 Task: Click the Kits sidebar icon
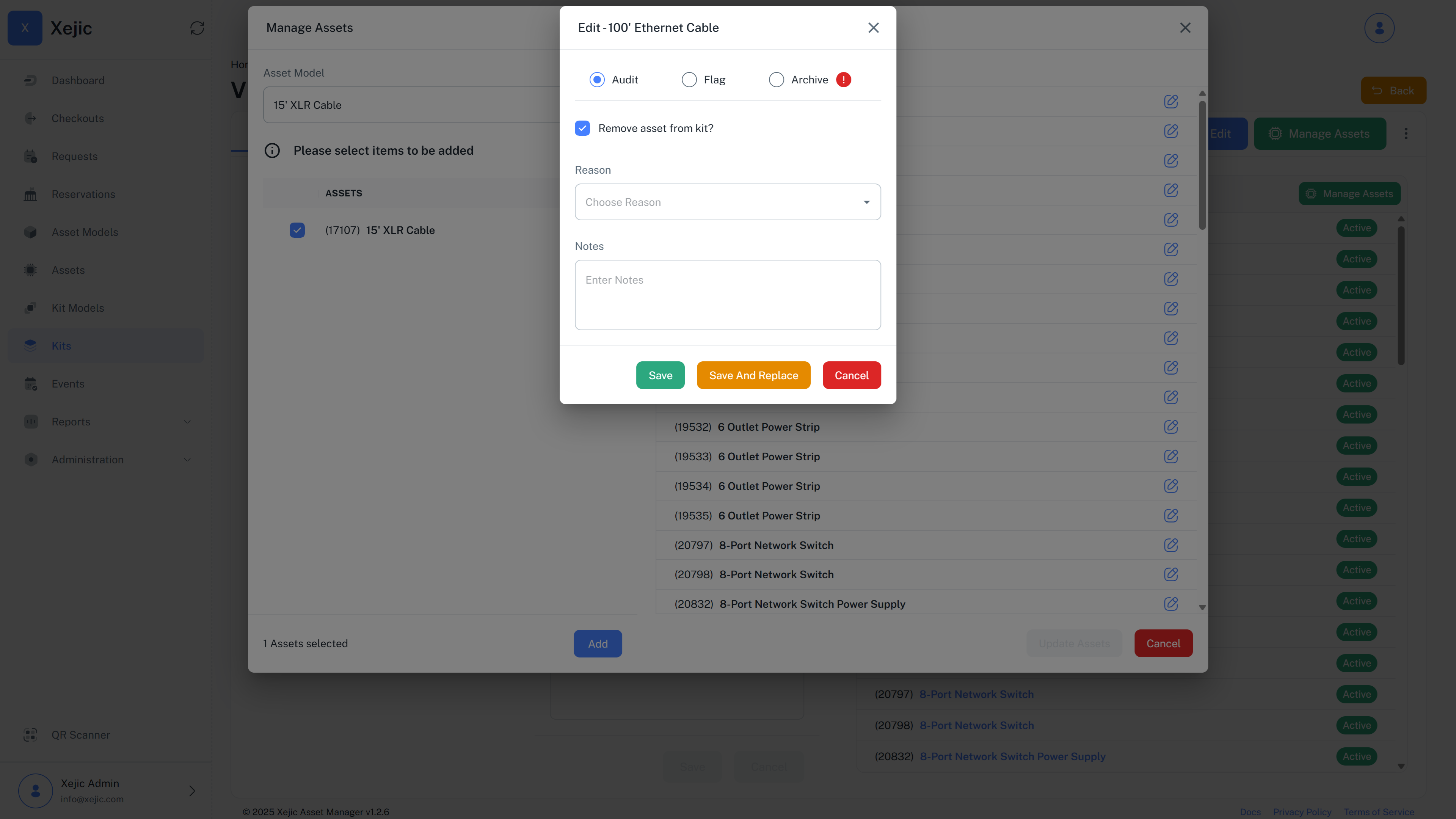(x=30, y=345)
